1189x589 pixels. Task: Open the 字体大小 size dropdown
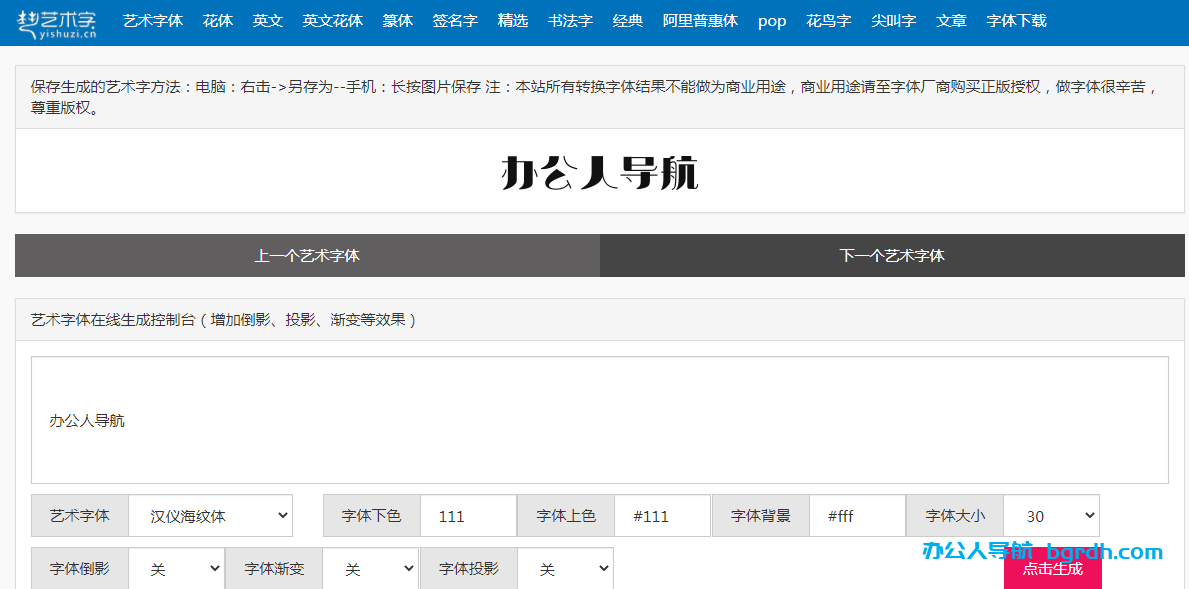click(x=1051, y=515)
